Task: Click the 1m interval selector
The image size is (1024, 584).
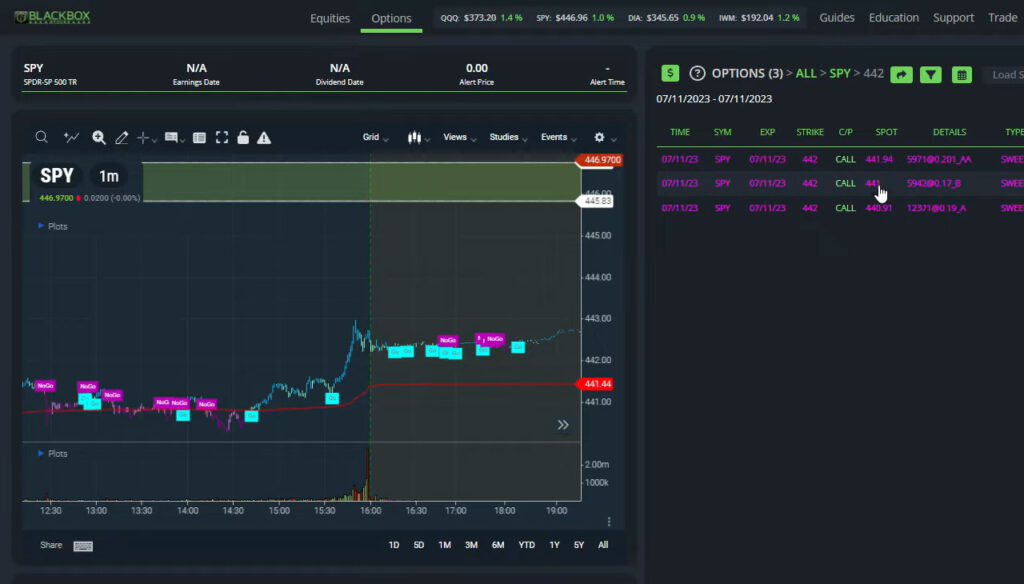Action: tap(108, 176)
